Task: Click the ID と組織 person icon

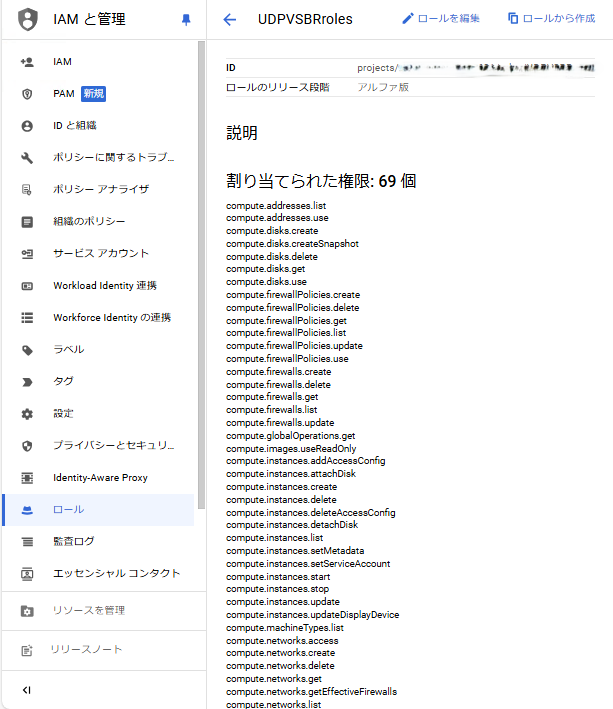Action: click(27, 126)
